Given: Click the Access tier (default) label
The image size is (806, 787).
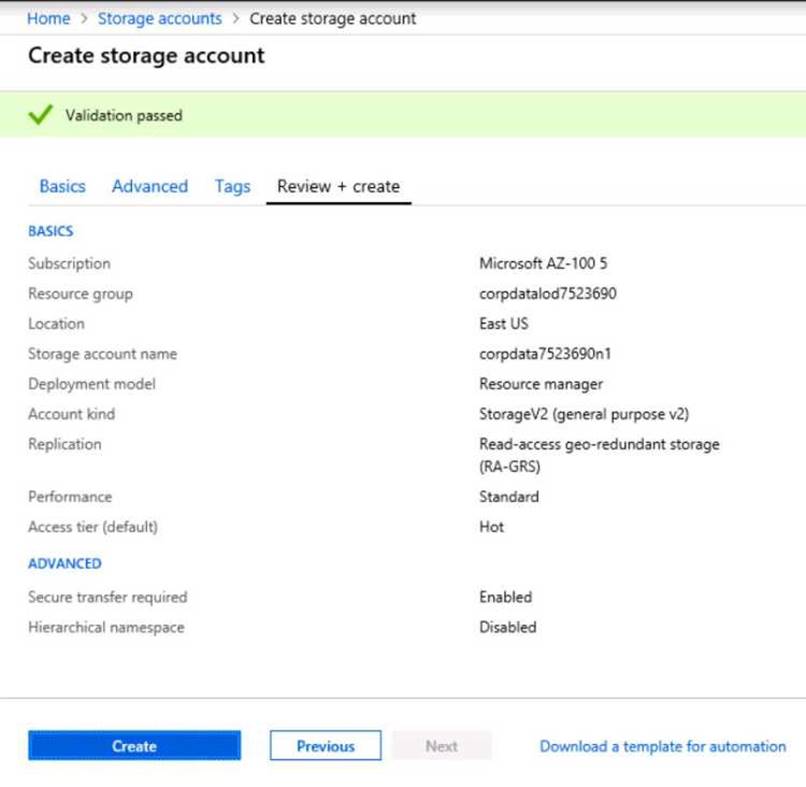Looking at the screenshot, I should coord(93,527).
